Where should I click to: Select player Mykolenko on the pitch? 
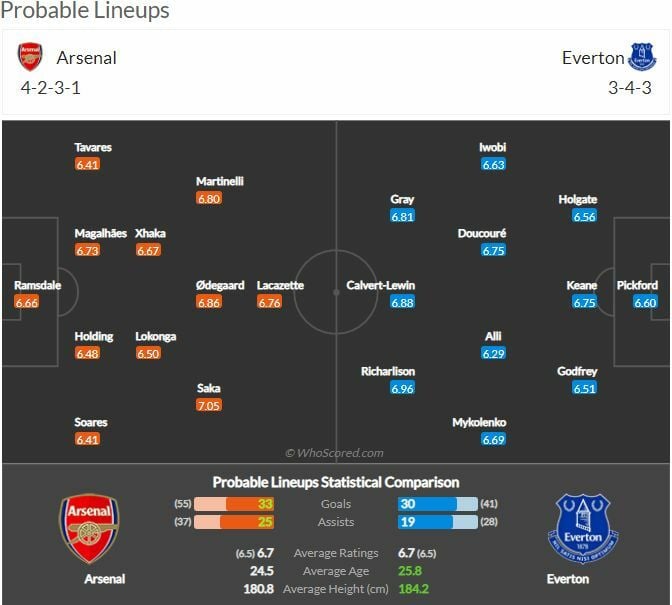pos(479,422)
